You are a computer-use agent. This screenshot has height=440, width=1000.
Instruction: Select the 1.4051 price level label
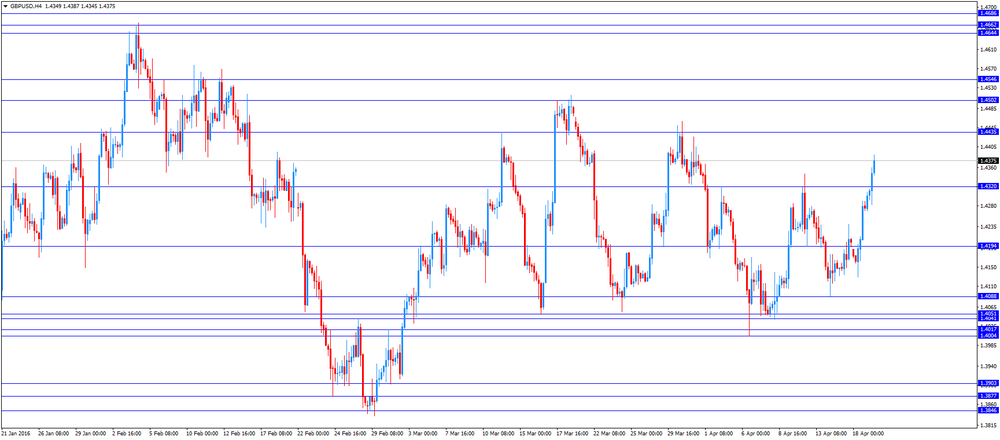point(989,314)
